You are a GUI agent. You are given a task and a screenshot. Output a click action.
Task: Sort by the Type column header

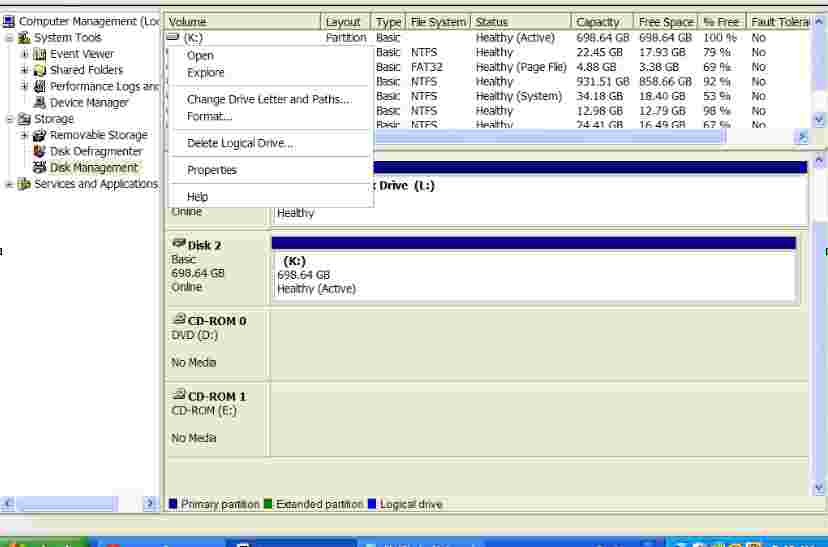coord(389,22)
